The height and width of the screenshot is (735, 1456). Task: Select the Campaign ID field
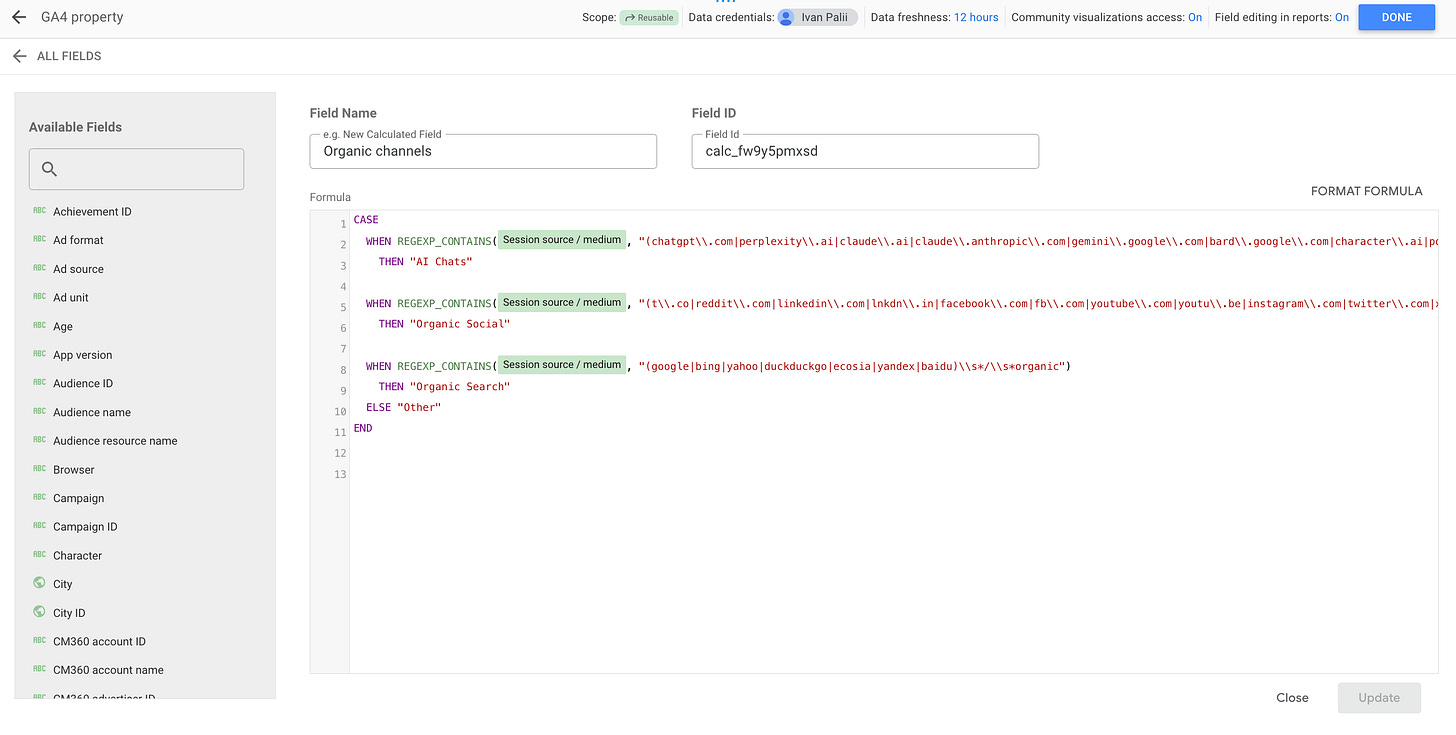85,526
